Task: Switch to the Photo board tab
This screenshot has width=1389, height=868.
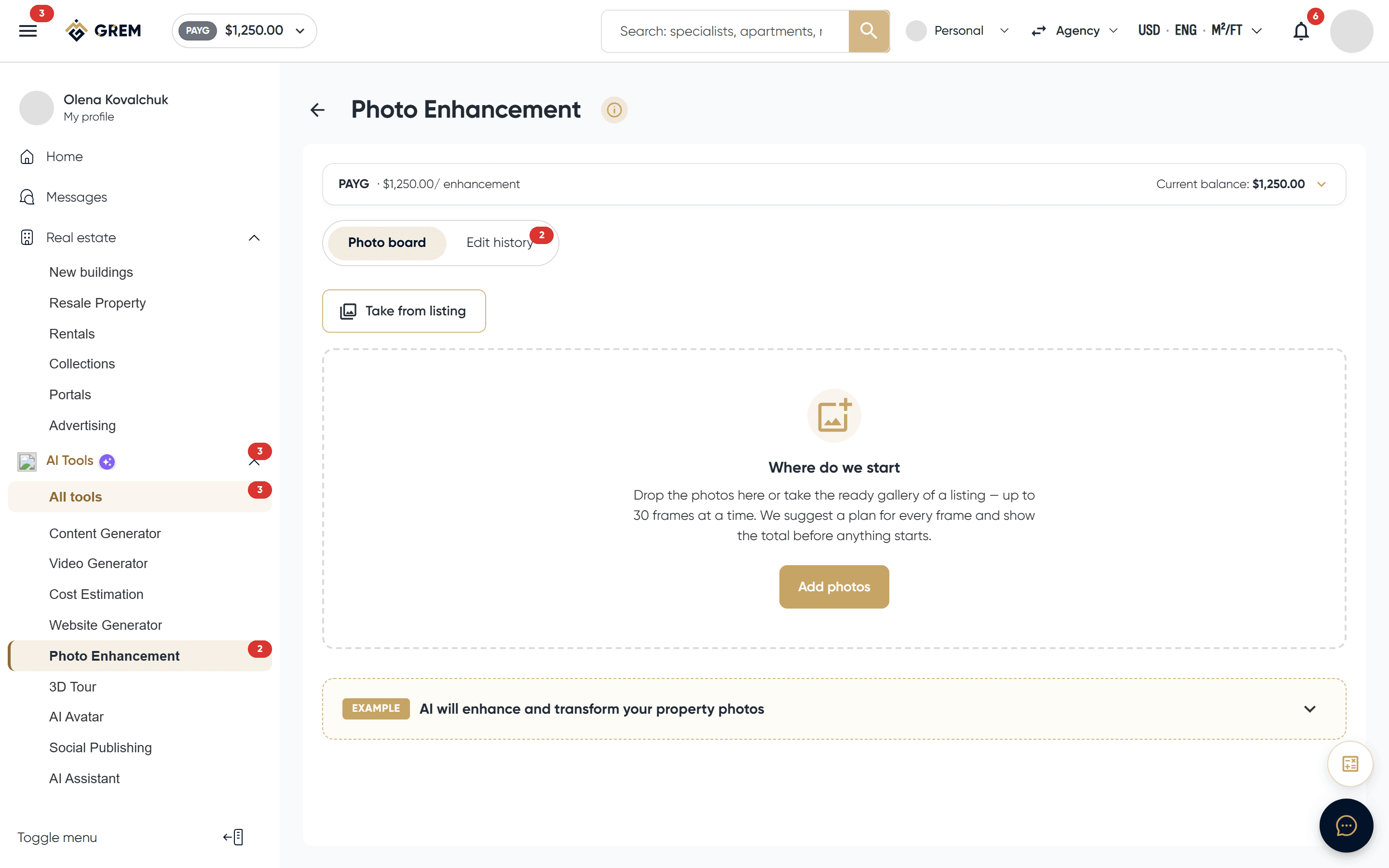Action: (x=387, y=243)
